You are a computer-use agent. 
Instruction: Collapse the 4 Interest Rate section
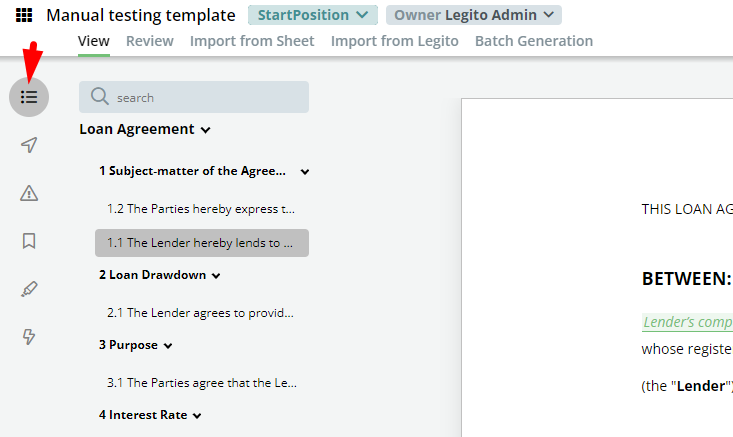(x=197, y=416)
